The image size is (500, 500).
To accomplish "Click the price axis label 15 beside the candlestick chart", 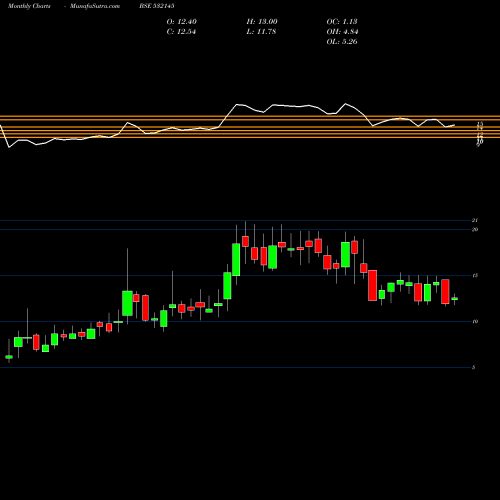I will point(475,275).
